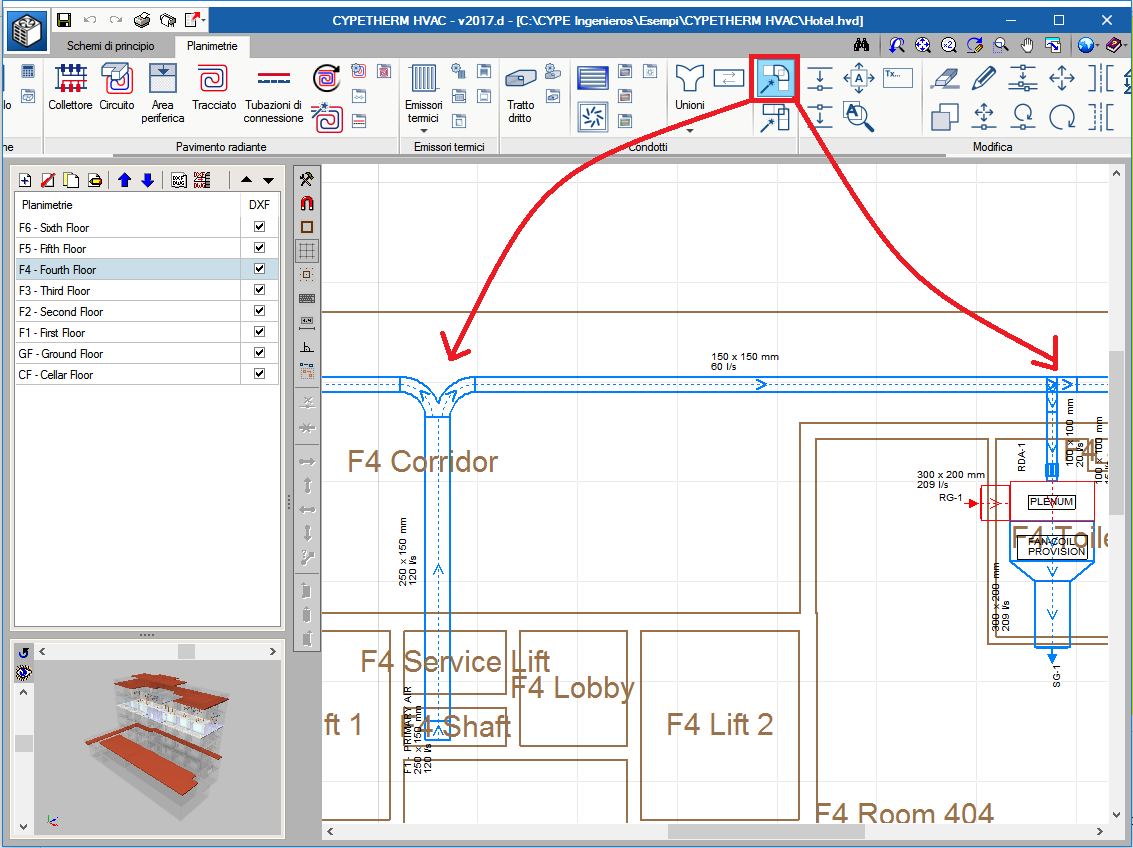The height and width of the screenshot is (848, 1133).
Task: Click the blue move-down arrow icon
Action: tap(147, 180)
